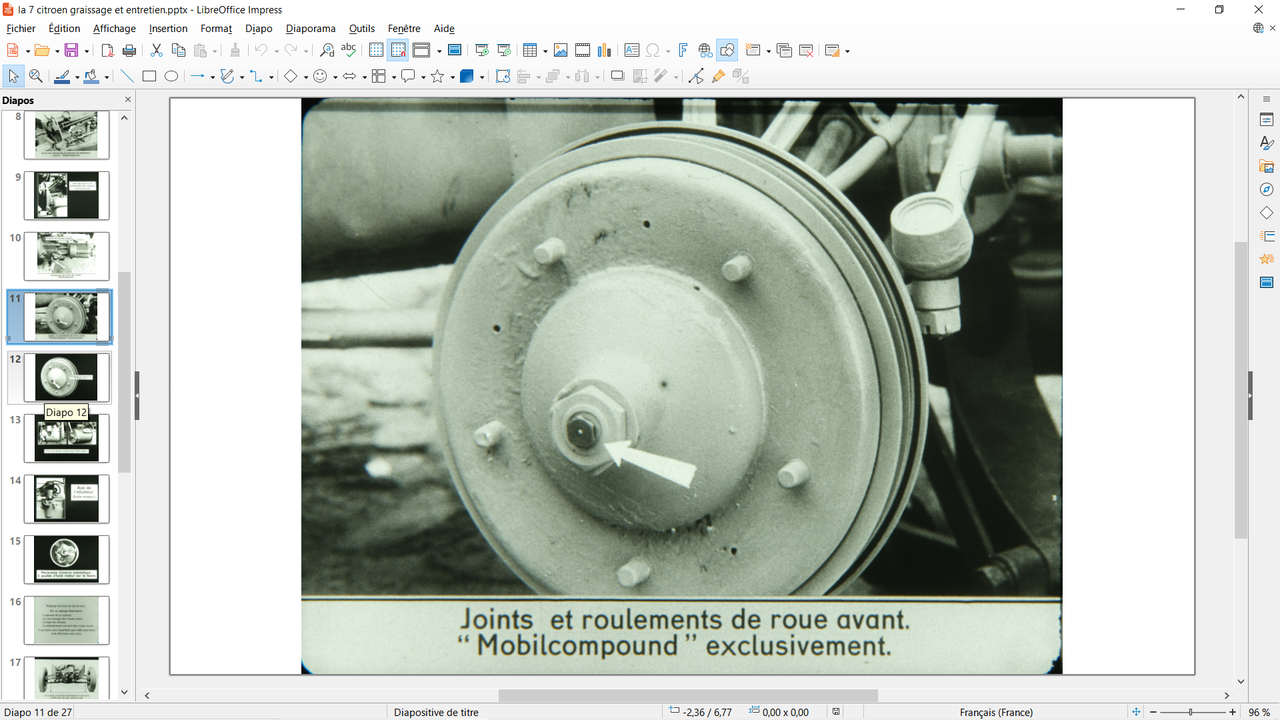Expand the Stars and Banners dropdown arrow
The width and height of the screenshot is (1280, 720).
[451, 77]
